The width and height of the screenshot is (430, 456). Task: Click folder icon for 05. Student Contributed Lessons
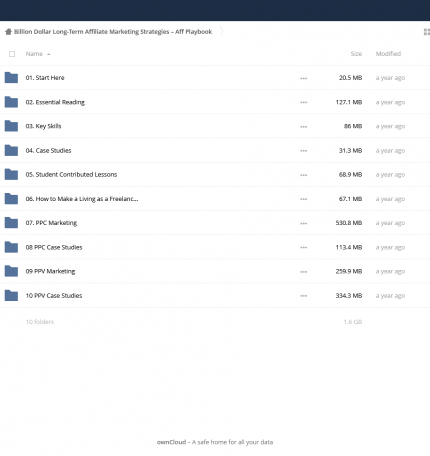click(11, 174)
